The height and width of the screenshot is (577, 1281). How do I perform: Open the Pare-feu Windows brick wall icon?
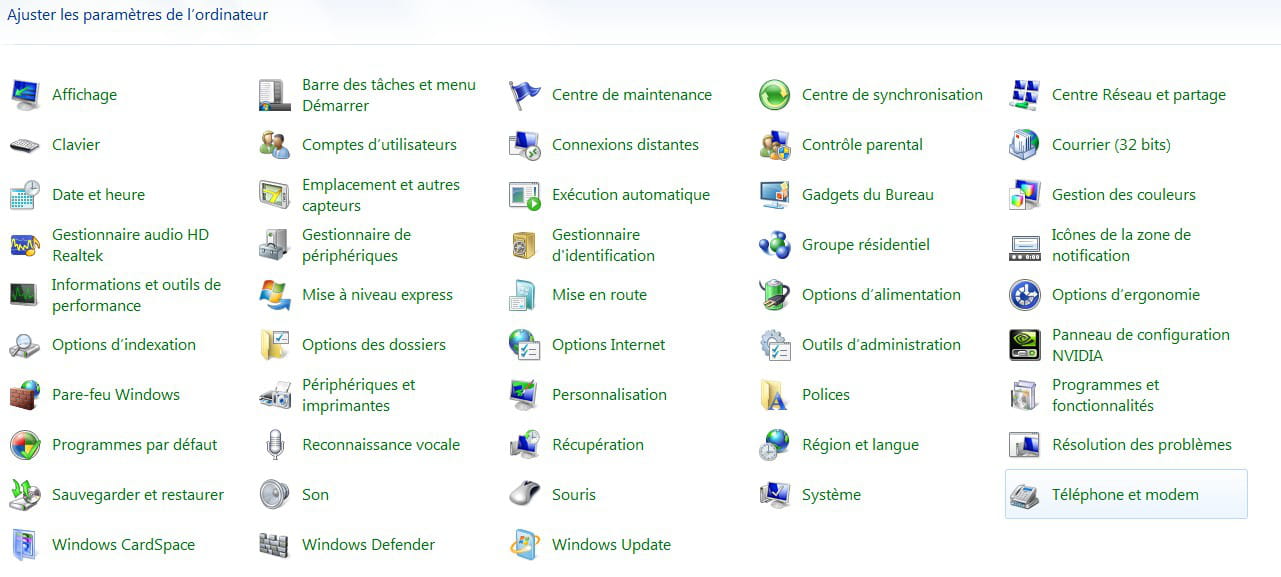tap(25, 395)
